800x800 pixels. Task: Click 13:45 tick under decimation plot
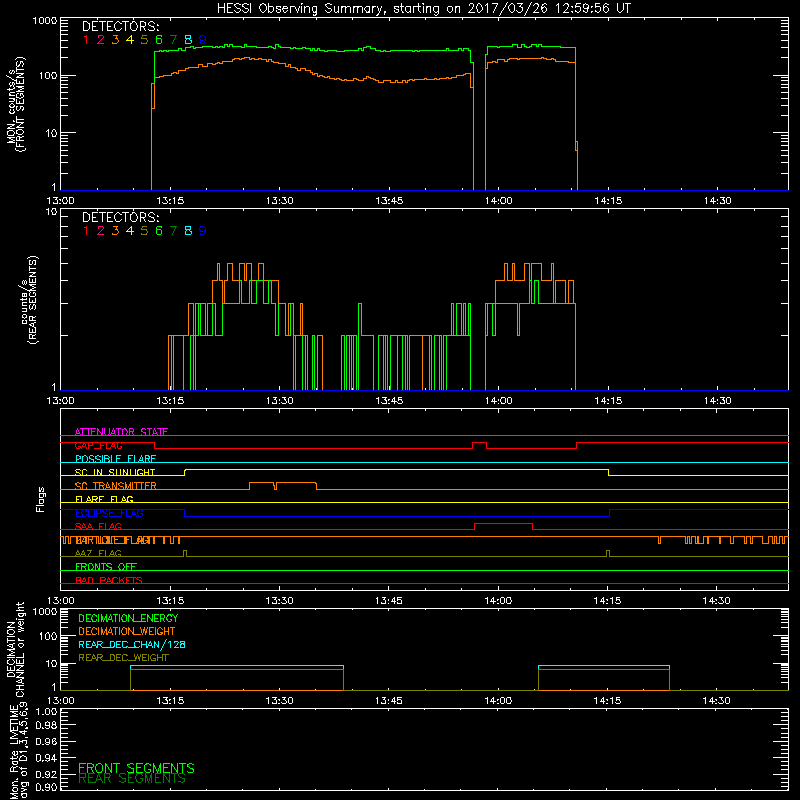(x=389, y=701)
